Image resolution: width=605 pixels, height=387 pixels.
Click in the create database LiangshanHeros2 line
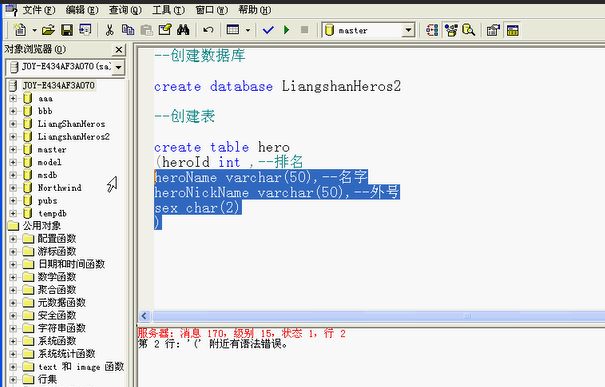[277, 86]
